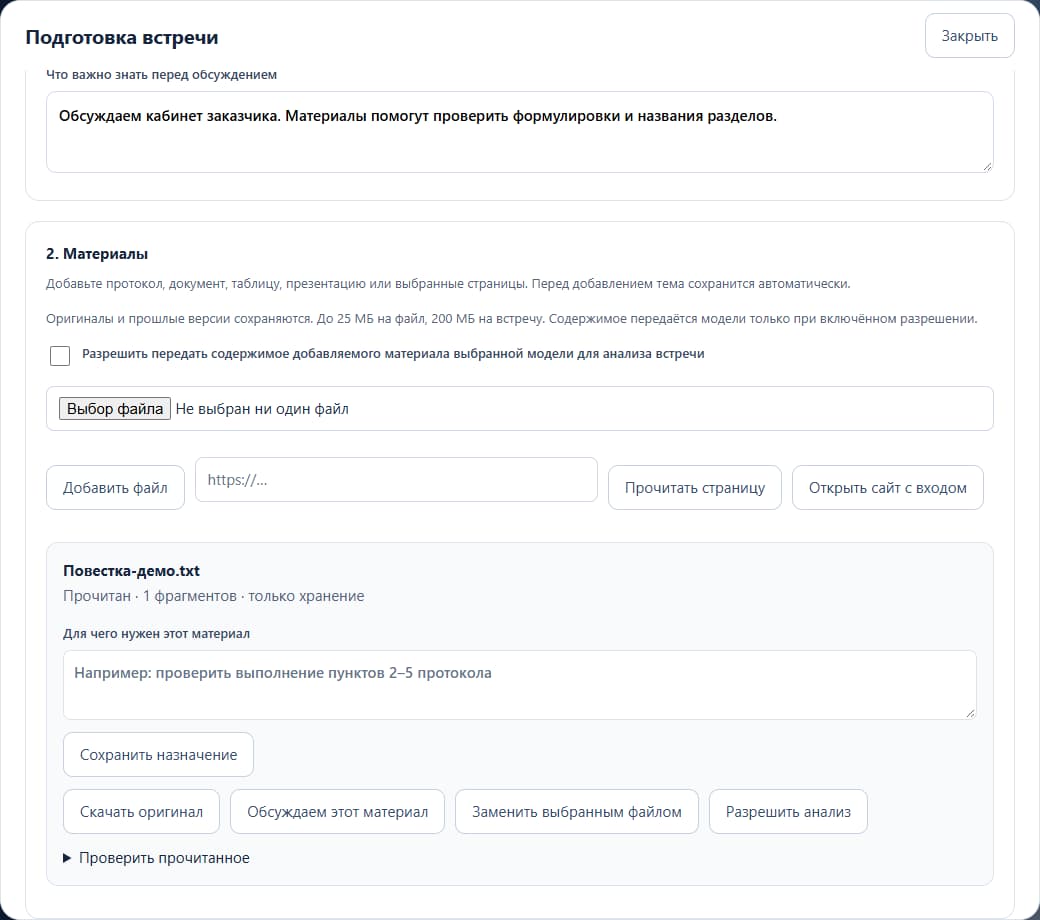Click the material purpose textarea with Например placeholder
The image size is (1040, 920).
click(x=519, y=685)
